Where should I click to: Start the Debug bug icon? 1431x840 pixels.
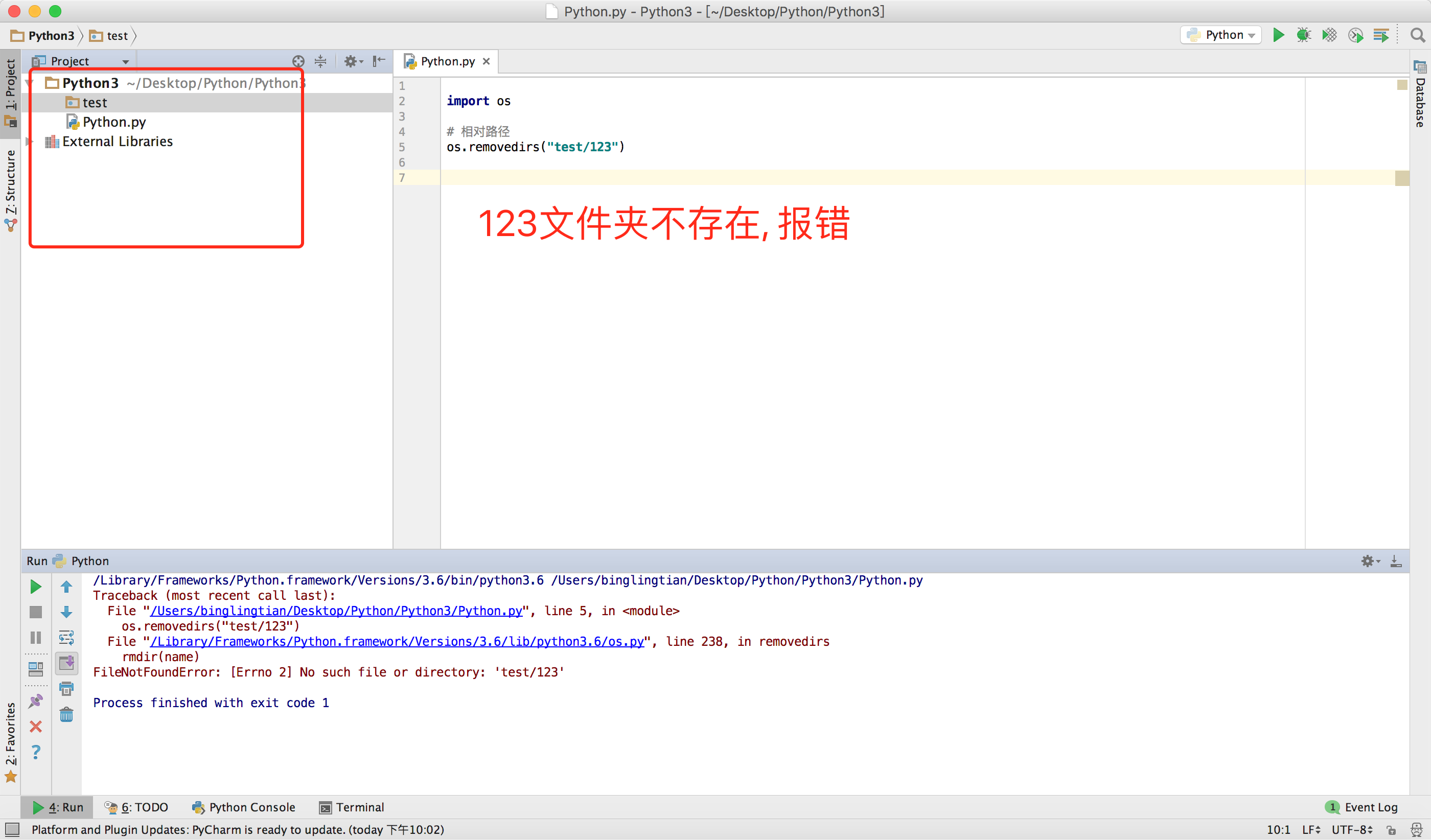[x=1303, y=35]
